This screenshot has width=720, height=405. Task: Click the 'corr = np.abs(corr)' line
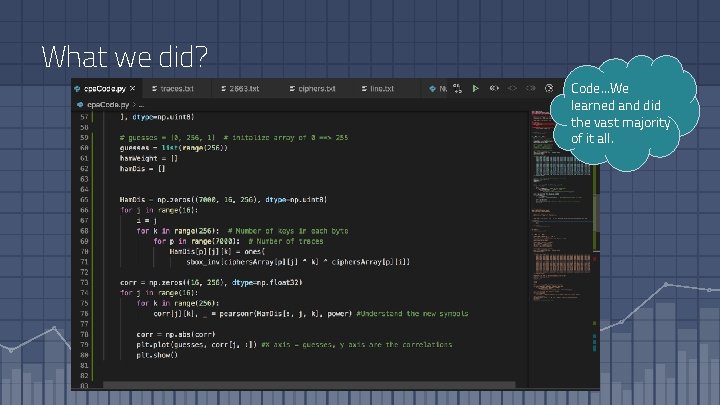[x=175, y=334]
